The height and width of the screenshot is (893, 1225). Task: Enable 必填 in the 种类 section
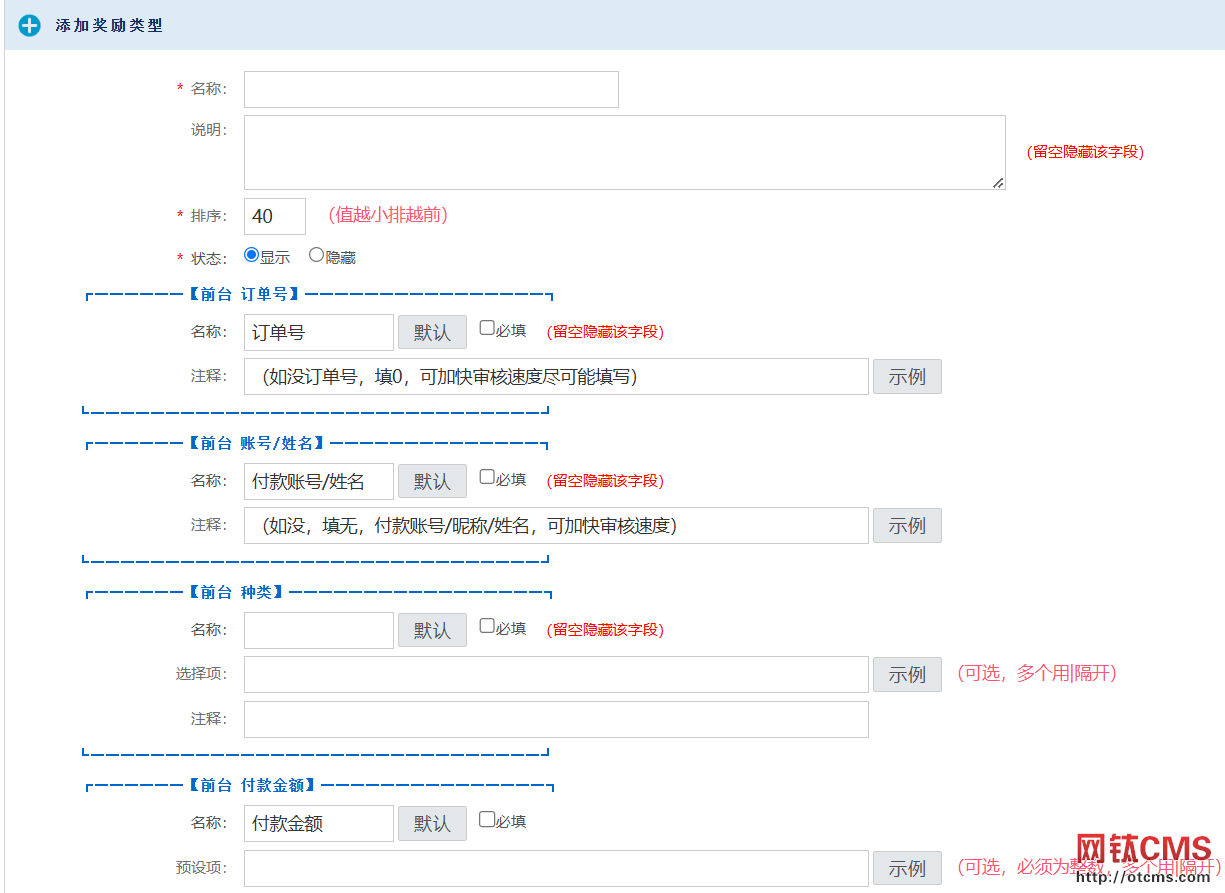pos(487,626)
